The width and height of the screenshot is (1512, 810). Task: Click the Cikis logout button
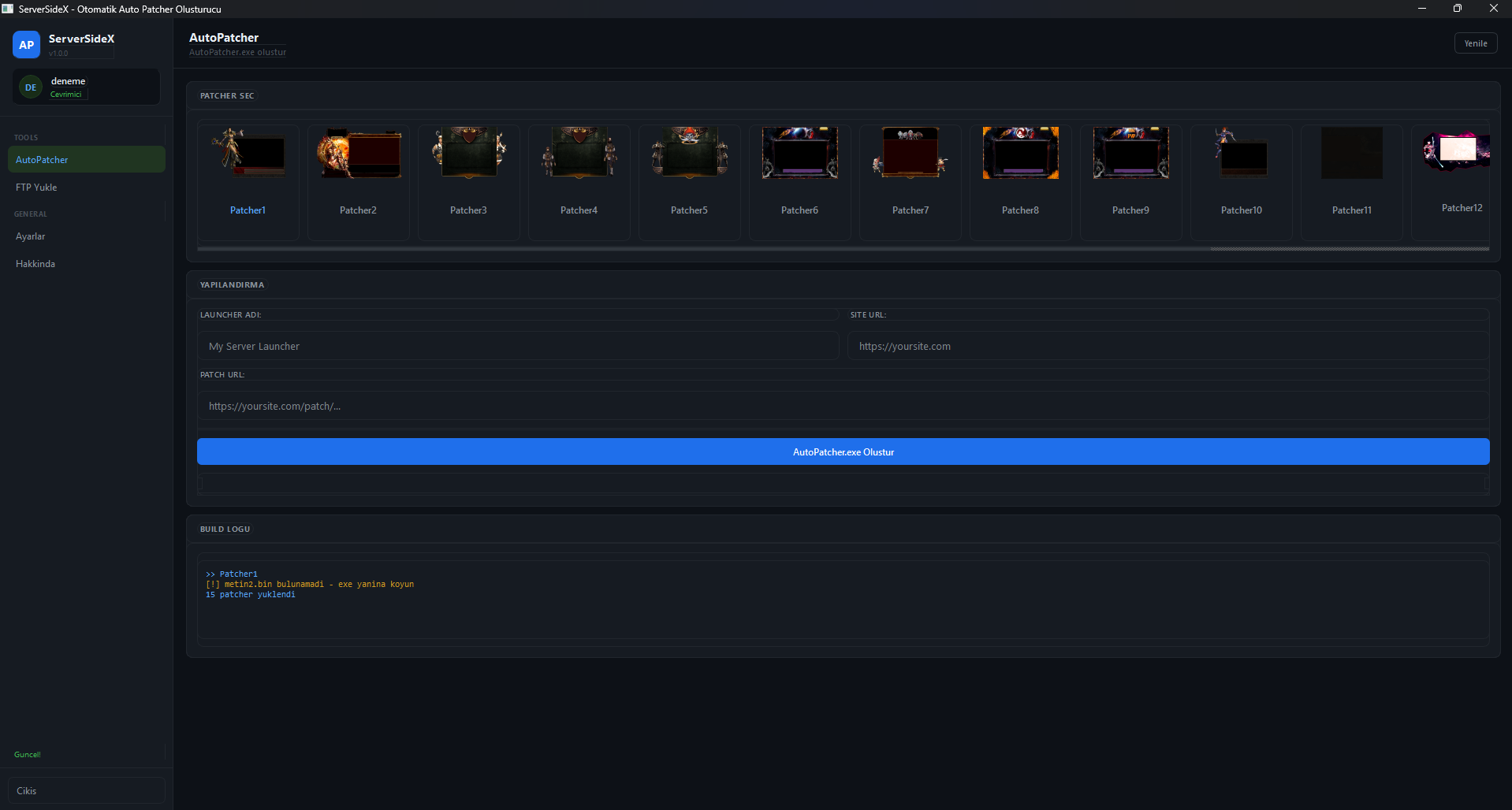(87, 790)
